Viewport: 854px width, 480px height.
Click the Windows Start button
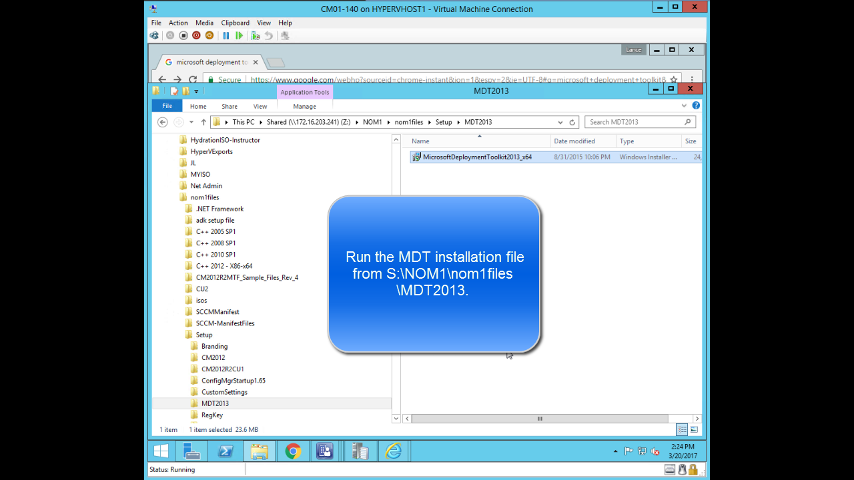[160, 451]
